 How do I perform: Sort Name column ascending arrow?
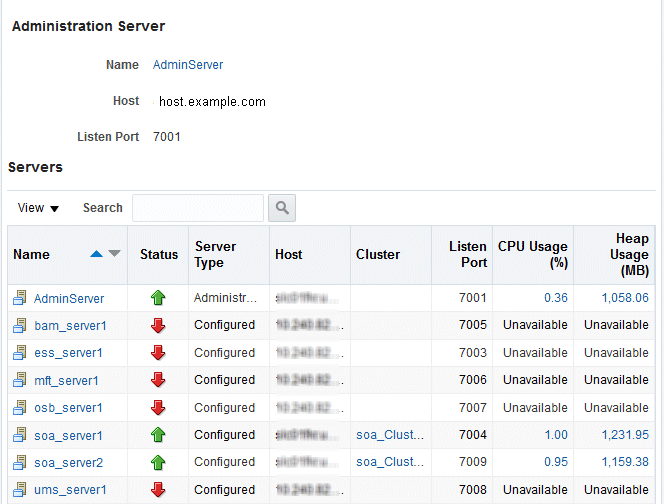point(97,254)
